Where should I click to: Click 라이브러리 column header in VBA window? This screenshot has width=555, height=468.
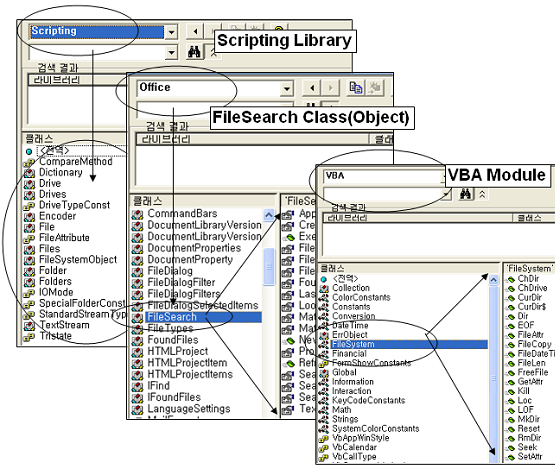(x=418, y=218)
